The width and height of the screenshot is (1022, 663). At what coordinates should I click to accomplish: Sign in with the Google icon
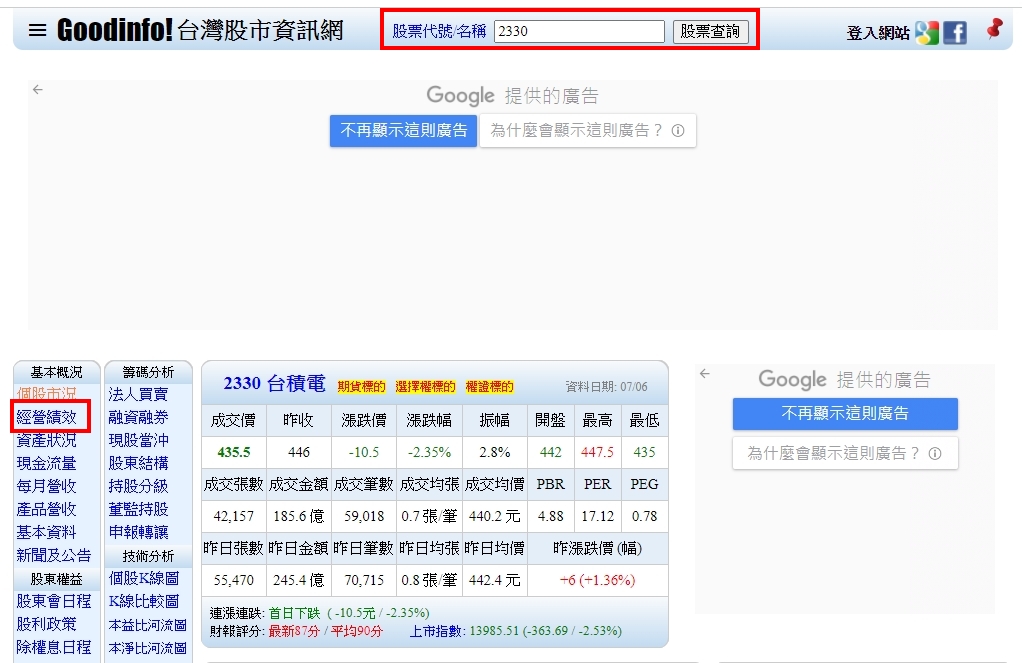point(927,32)
